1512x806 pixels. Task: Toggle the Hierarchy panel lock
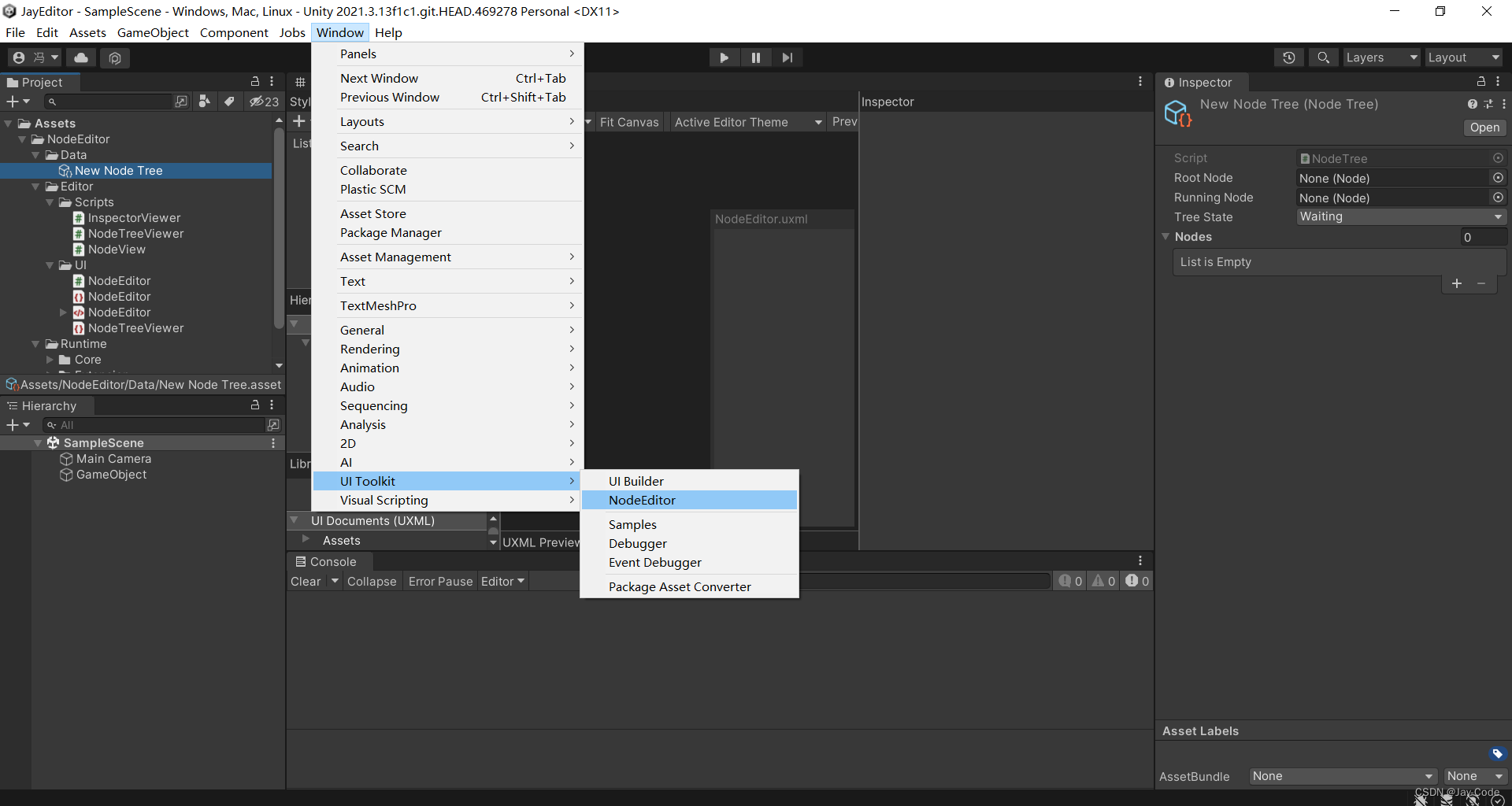coord(255,405)
